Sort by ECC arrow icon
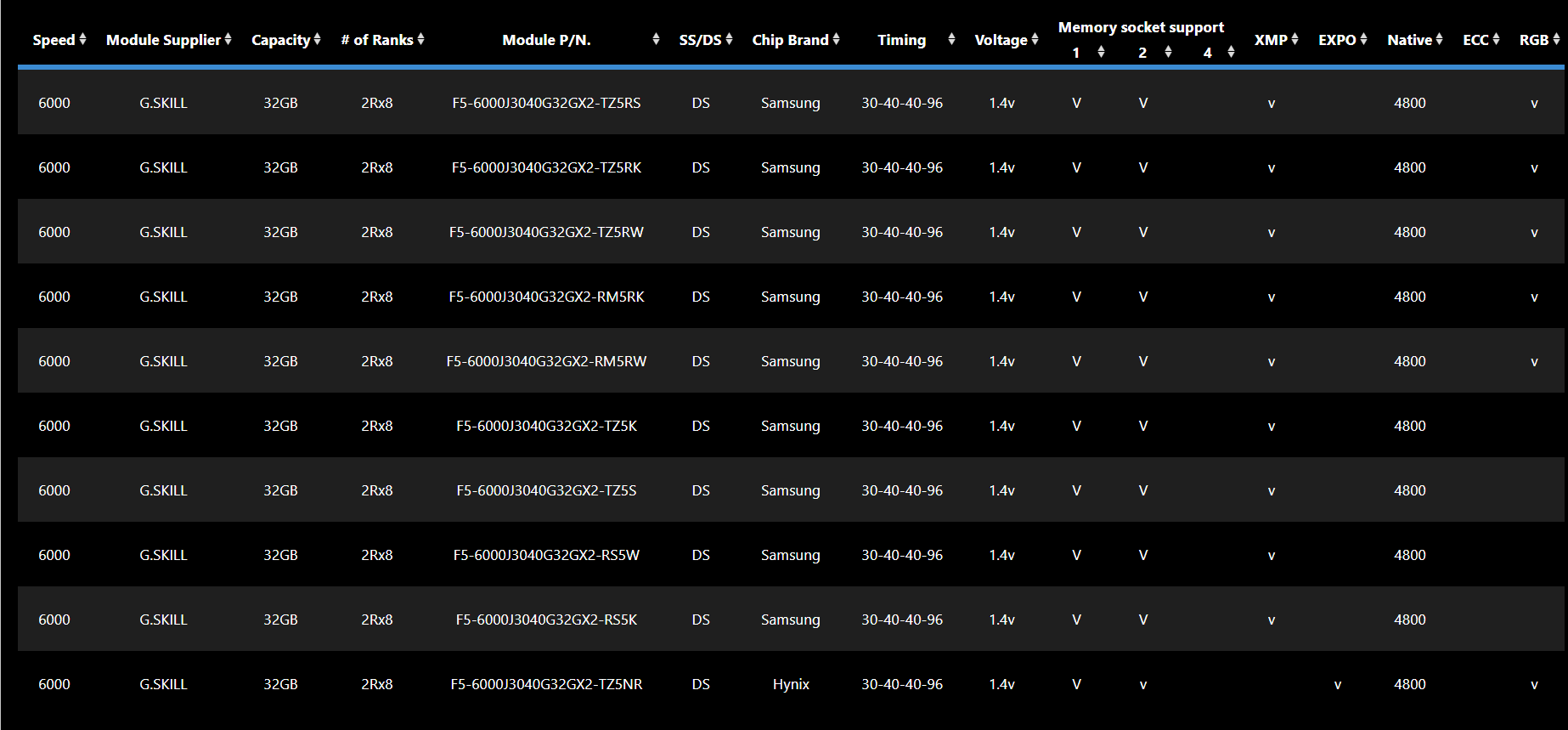This screenshot has height=730, width=1568. tap(1496, 39)
